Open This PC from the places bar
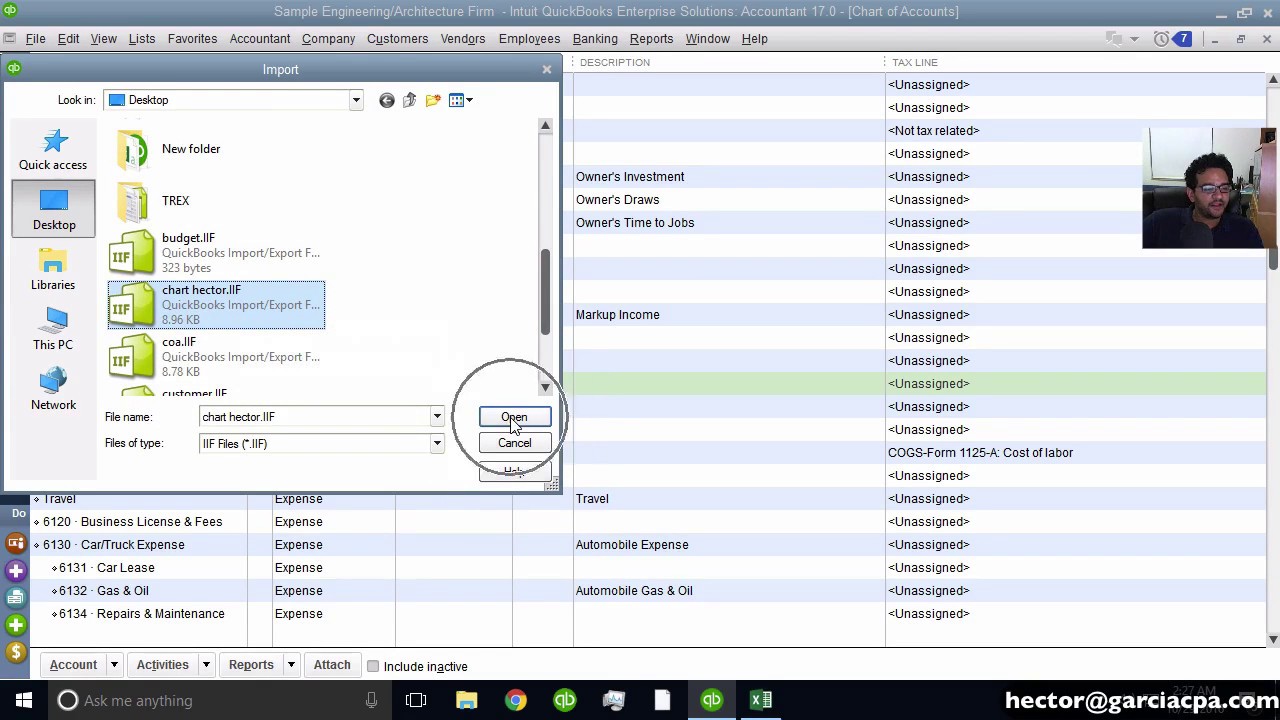The image size is (1280, 720). pyautogui.click(x=53, y=330)
